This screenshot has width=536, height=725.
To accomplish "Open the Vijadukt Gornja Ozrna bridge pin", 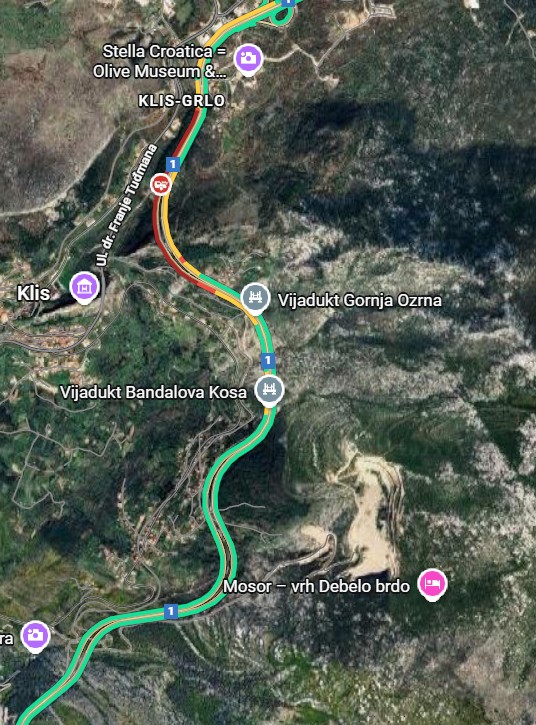I will (255, 298).
